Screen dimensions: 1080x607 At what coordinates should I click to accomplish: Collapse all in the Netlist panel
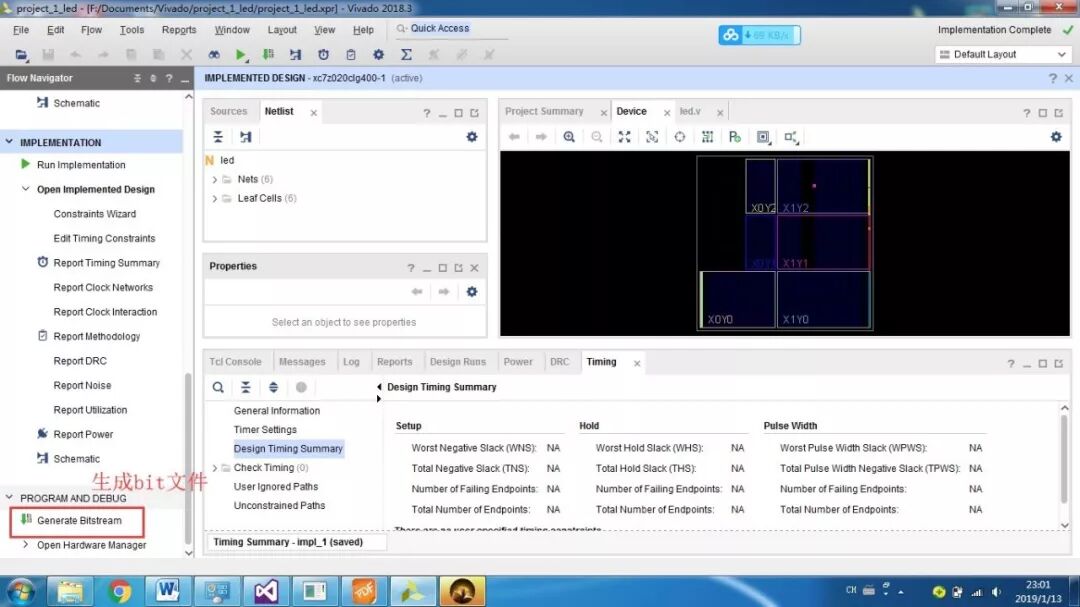click(218, 136)
